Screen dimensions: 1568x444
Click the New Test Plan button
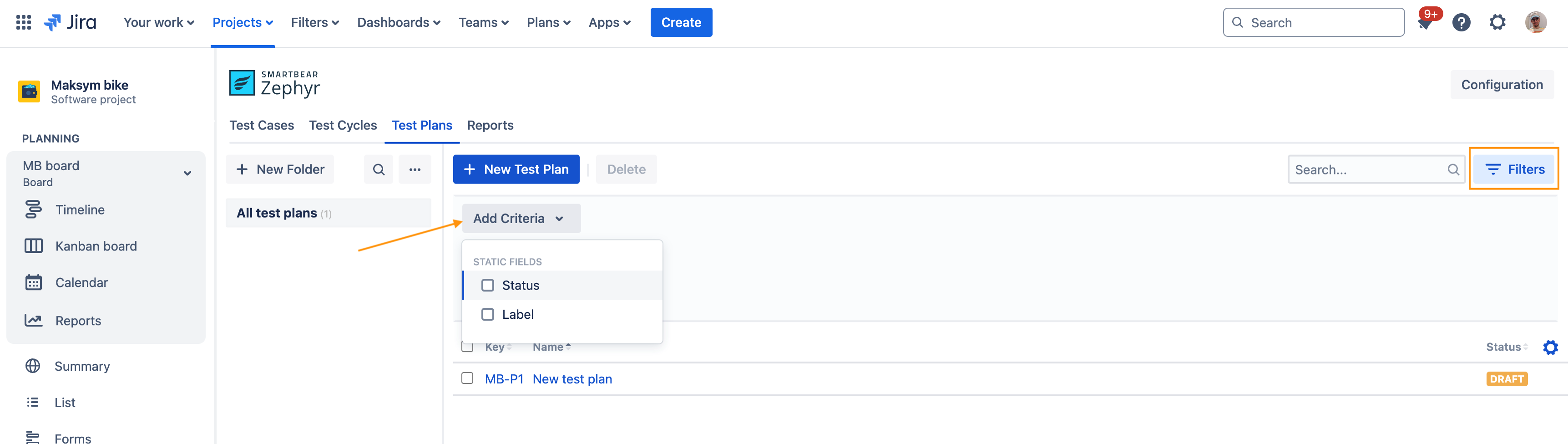pos(516,169)
